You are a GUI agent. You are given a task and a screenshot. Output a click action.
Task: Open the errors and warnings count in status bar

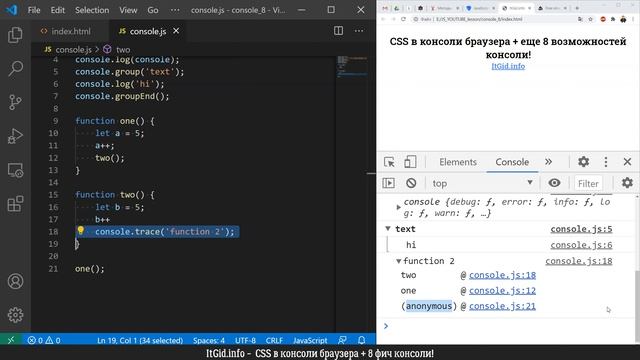click(44, 340)
